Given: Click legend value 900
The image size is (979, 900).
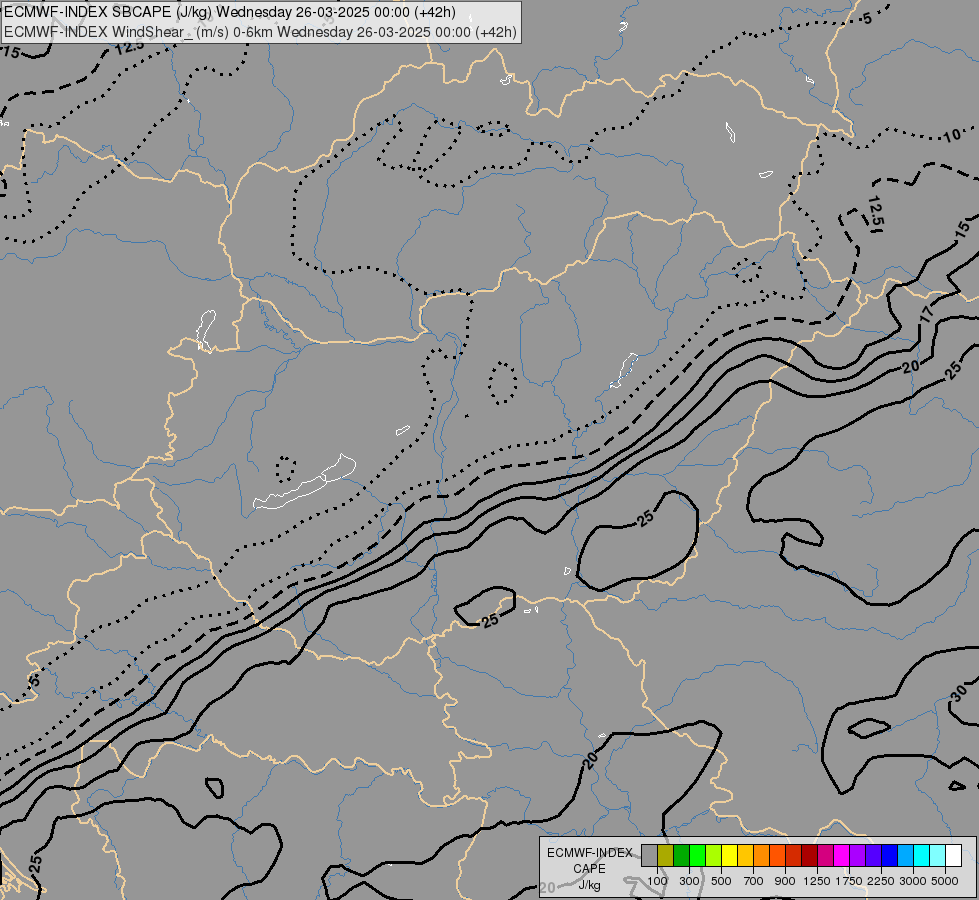Looking at the screenshot, I should 785,881.
